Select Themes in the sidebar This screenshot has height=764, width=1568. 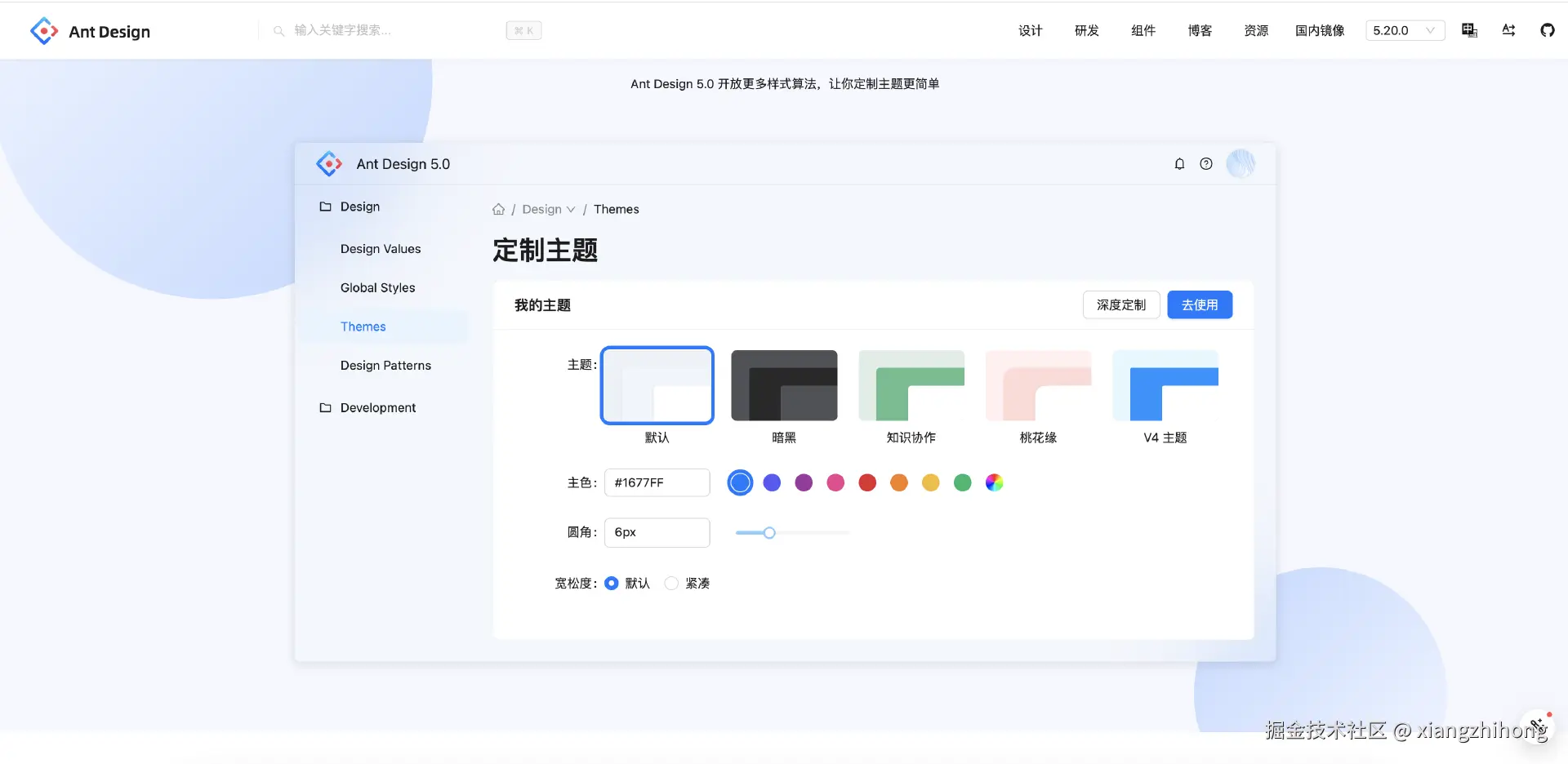[384, 326]
